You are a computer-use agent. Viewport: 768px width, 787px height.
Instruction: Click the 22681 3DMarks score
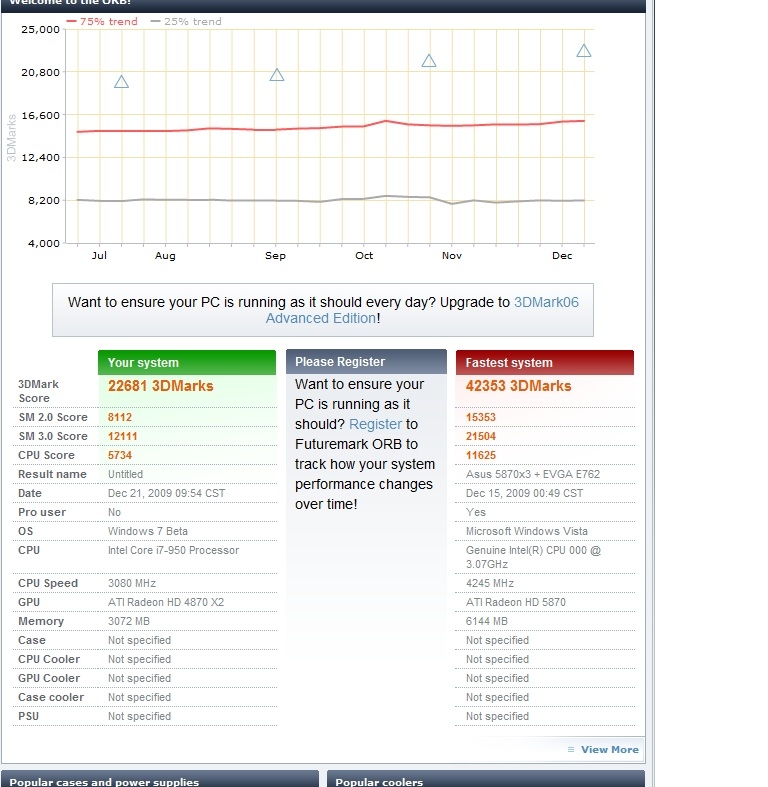(161, 386)
